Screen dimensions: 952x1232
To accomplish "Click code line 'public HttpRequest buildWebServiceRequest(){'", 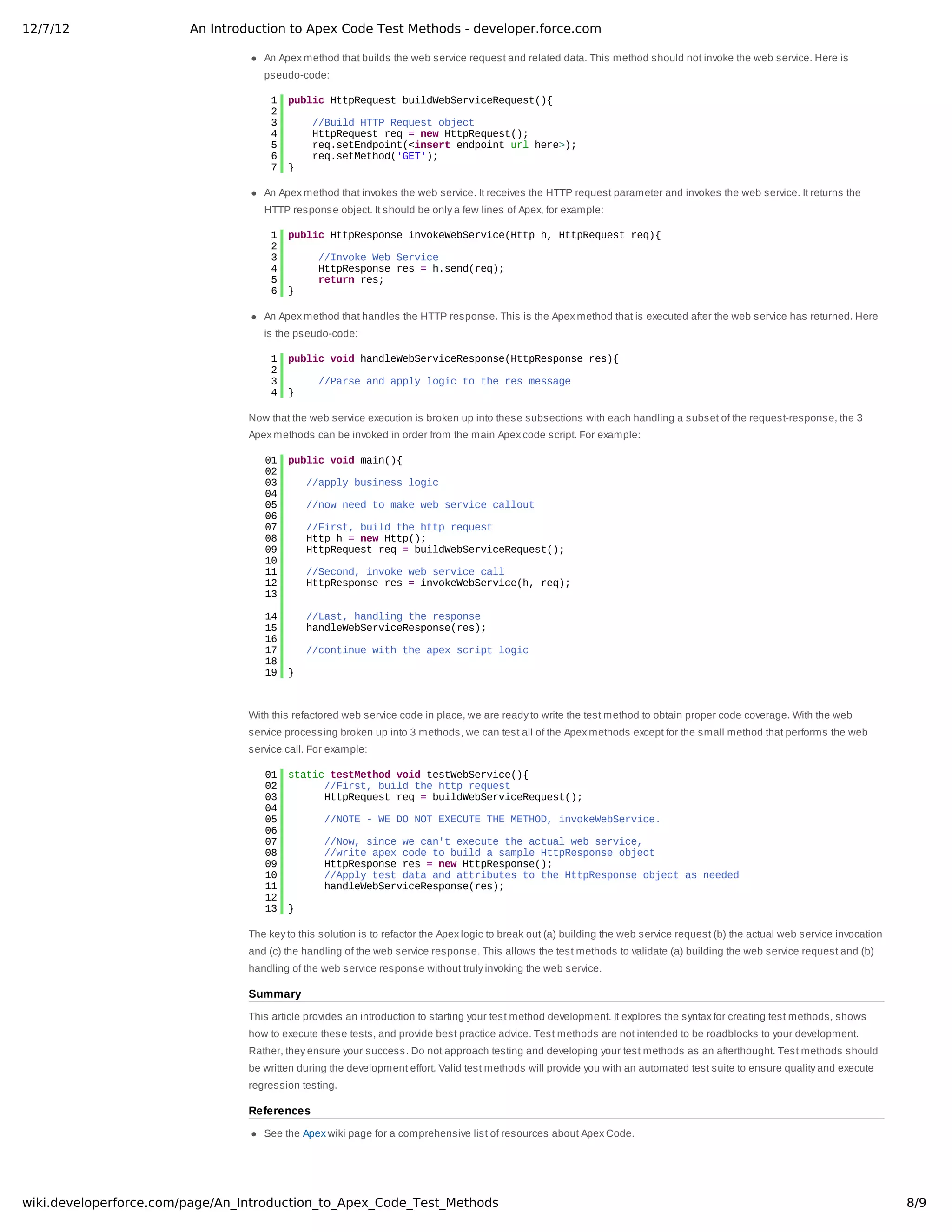I will click(420, 100).
